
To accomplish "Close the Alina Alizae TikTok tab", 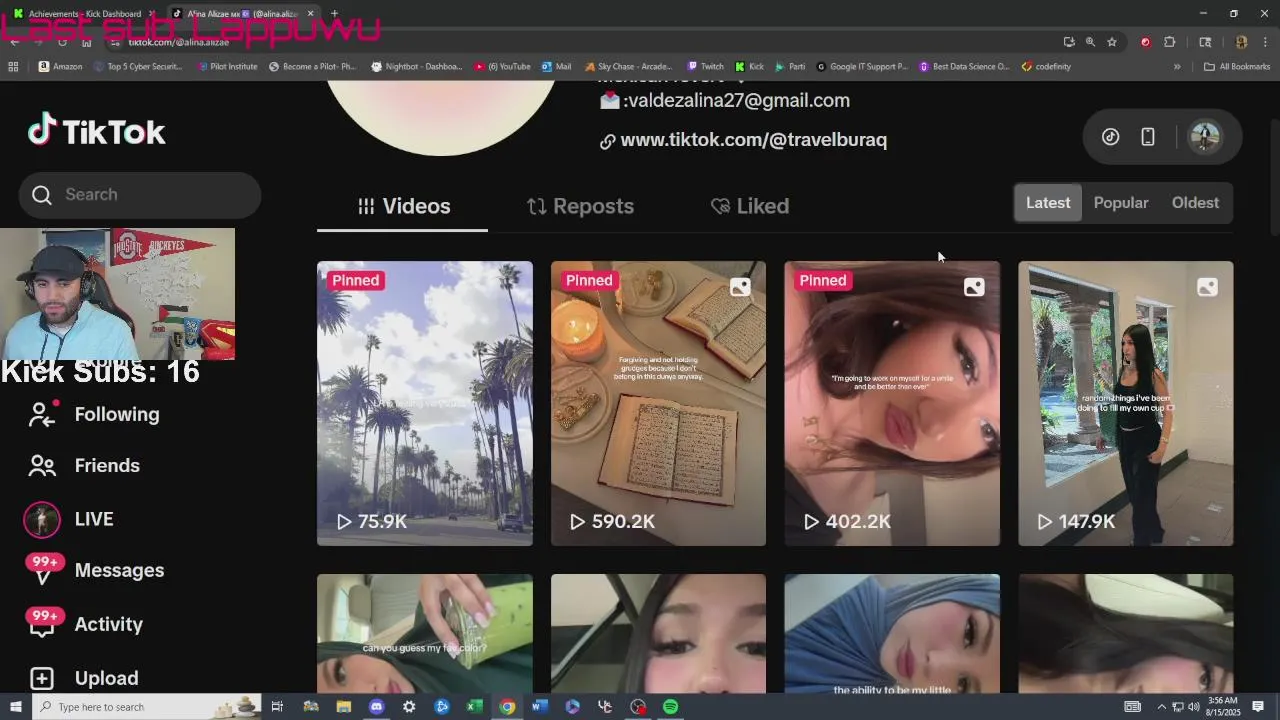I will 310,14.
